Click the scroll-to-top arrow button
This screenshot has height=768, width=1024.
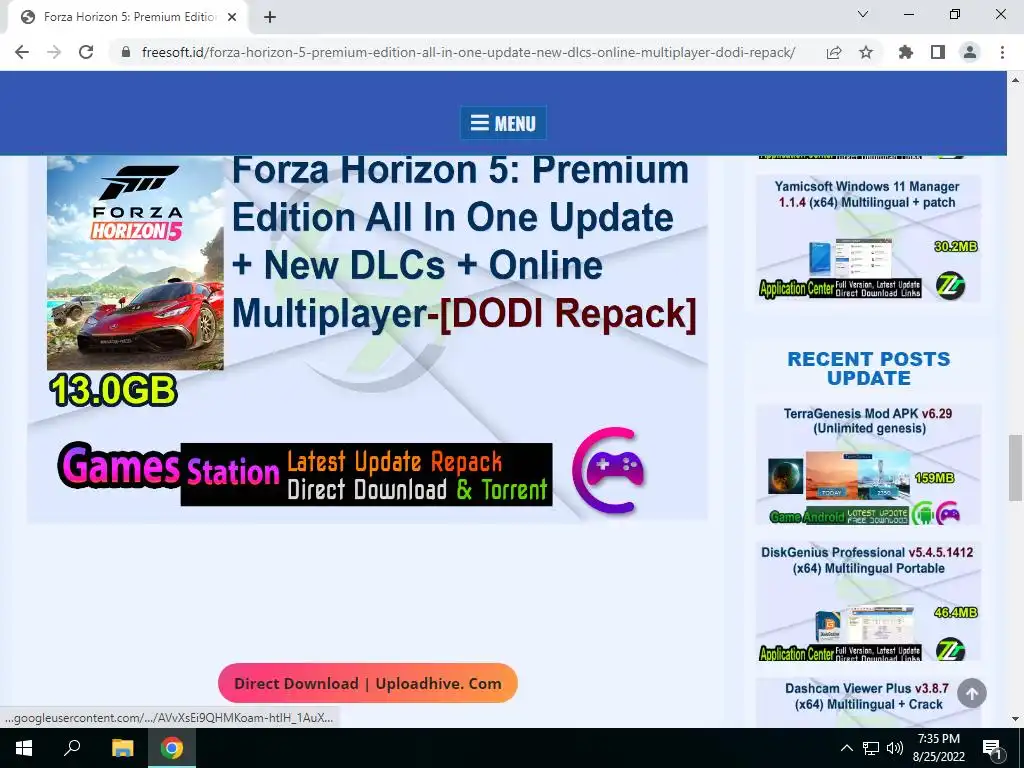(972, 693)
